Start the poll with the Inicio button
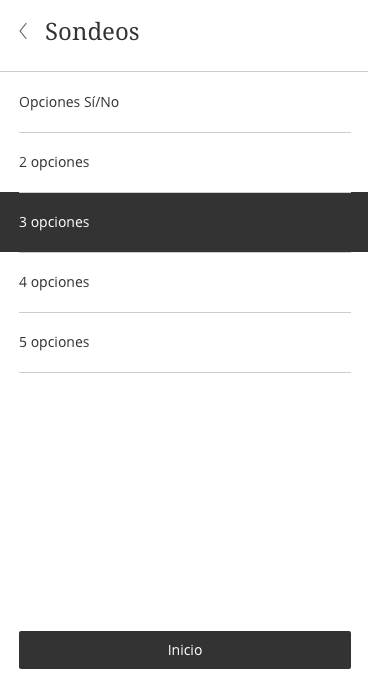Viewport: 368px width, 676px height. (185, 650)
